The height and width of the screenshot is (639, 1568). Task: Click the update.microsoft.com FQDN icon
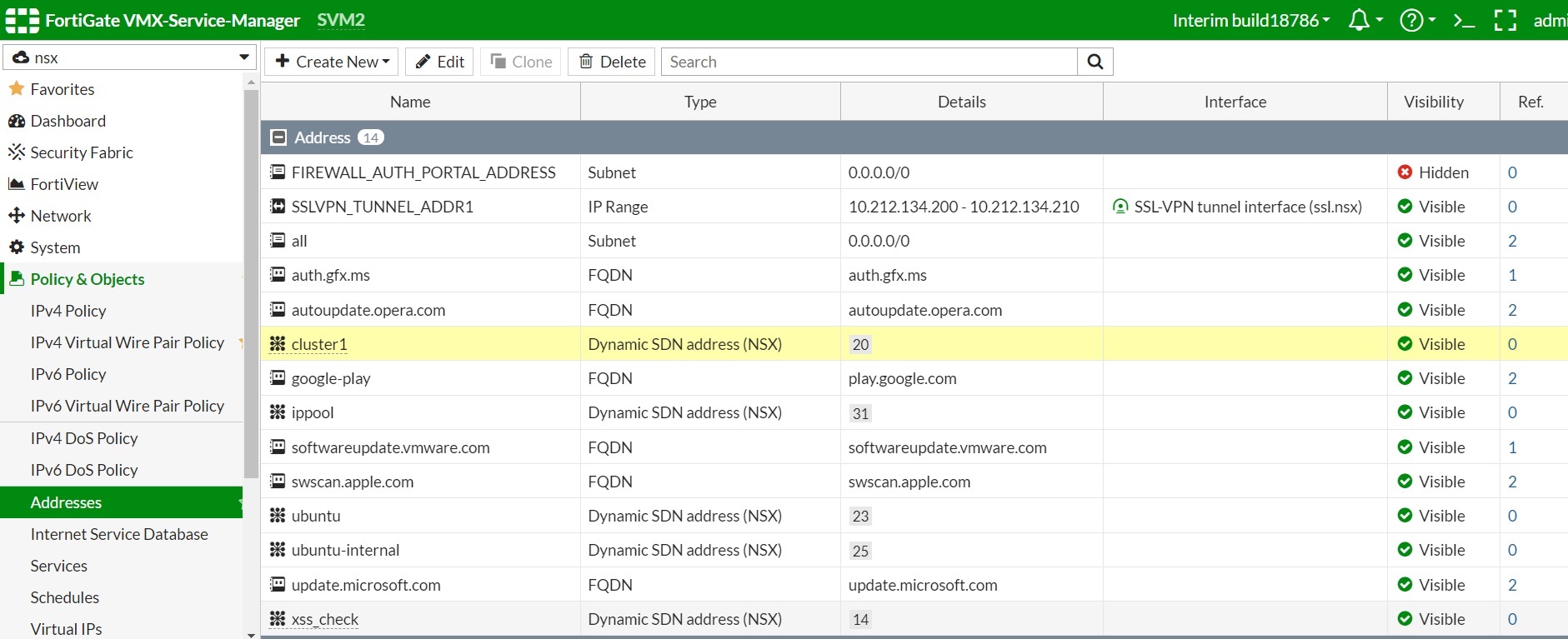click(x=278, y=585)
